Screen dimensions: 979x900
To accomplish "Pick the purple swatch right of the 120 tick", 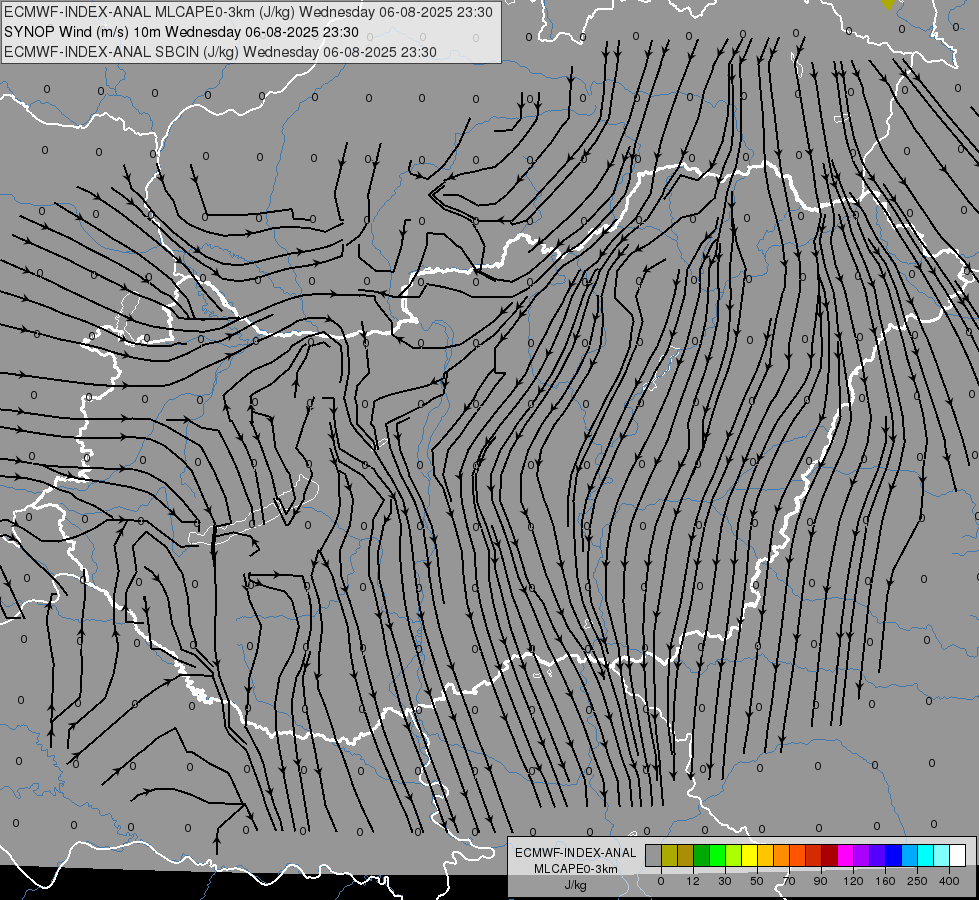I will [862, 855].
